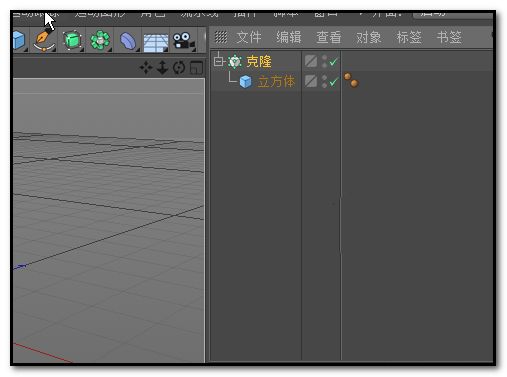Toggle green checkmark for 立方体 object
The image size is (507, 377).
[x=333, y=82]
